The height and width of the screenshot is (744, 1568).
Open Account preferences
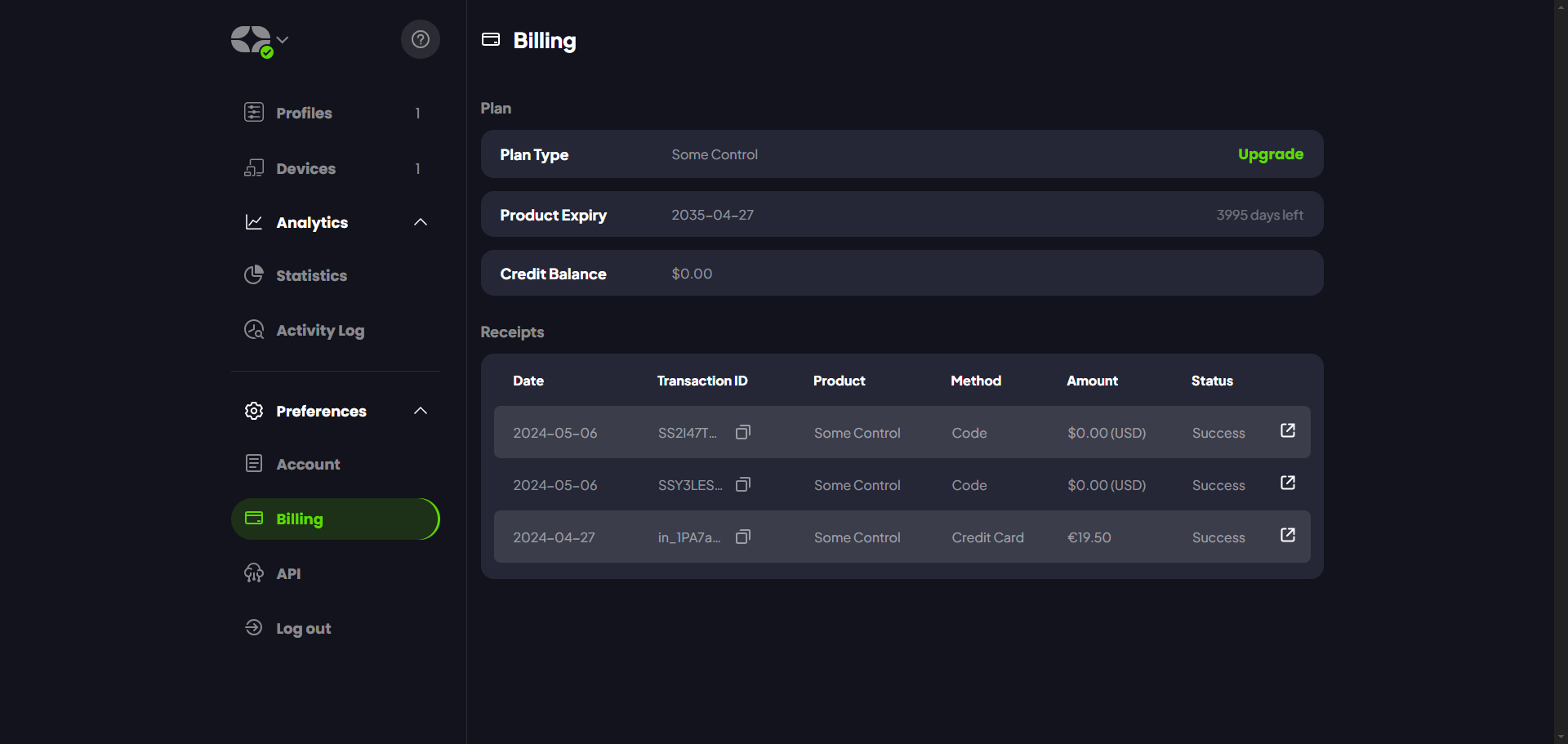click(x=308, y=464)
